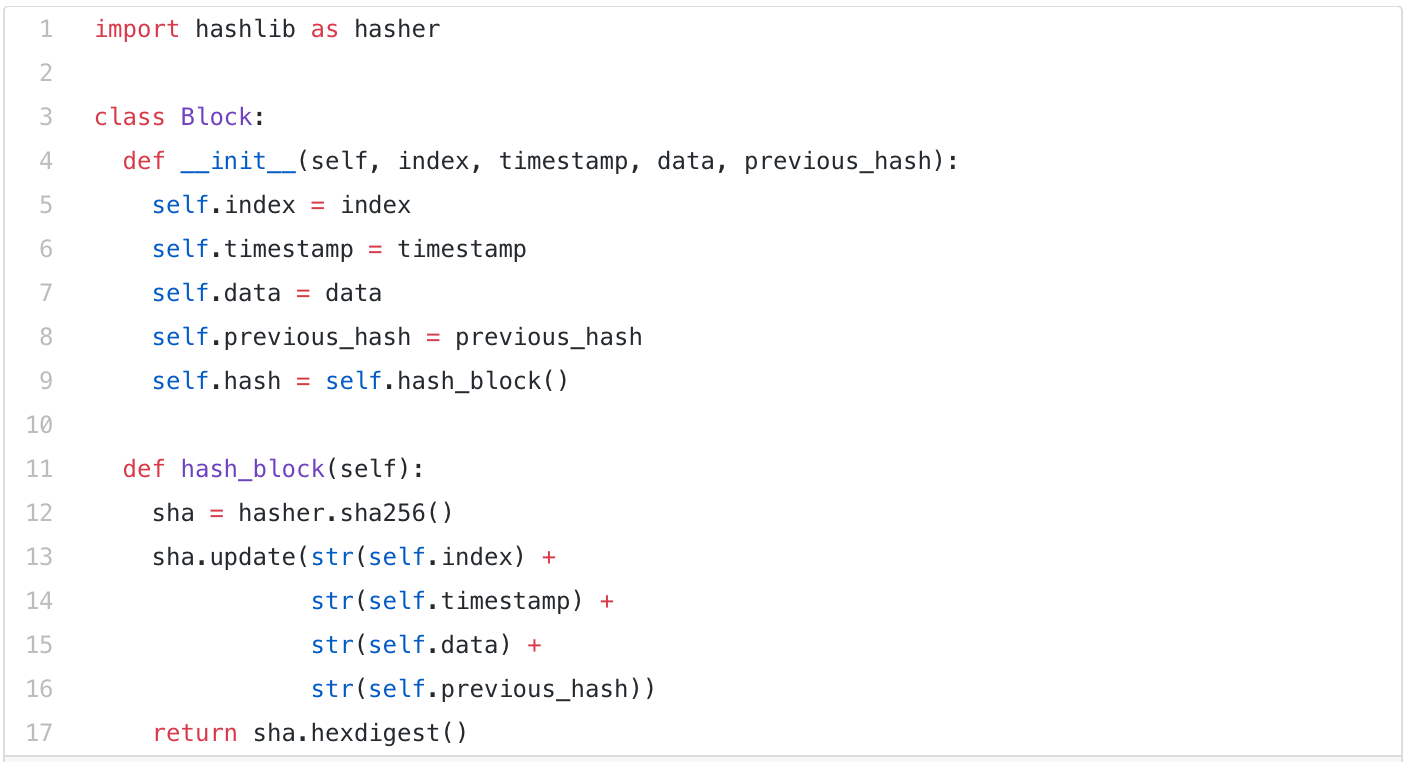Click line number 4 in the gutter
The width and height of the screenshot is (1406, 762).
click(46, 161)
